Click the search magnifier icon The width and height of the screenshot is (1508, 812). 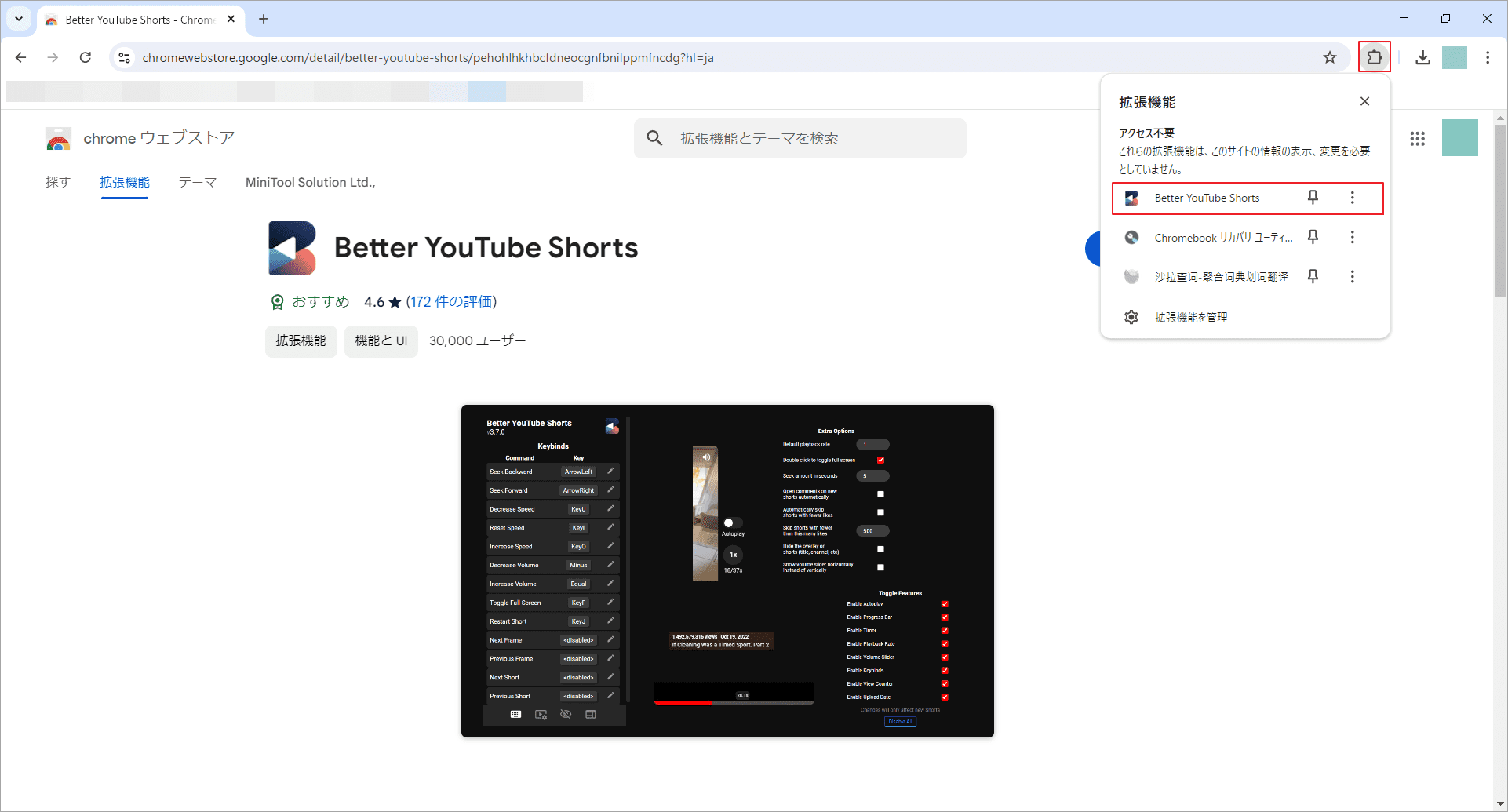tap(654, 138)
